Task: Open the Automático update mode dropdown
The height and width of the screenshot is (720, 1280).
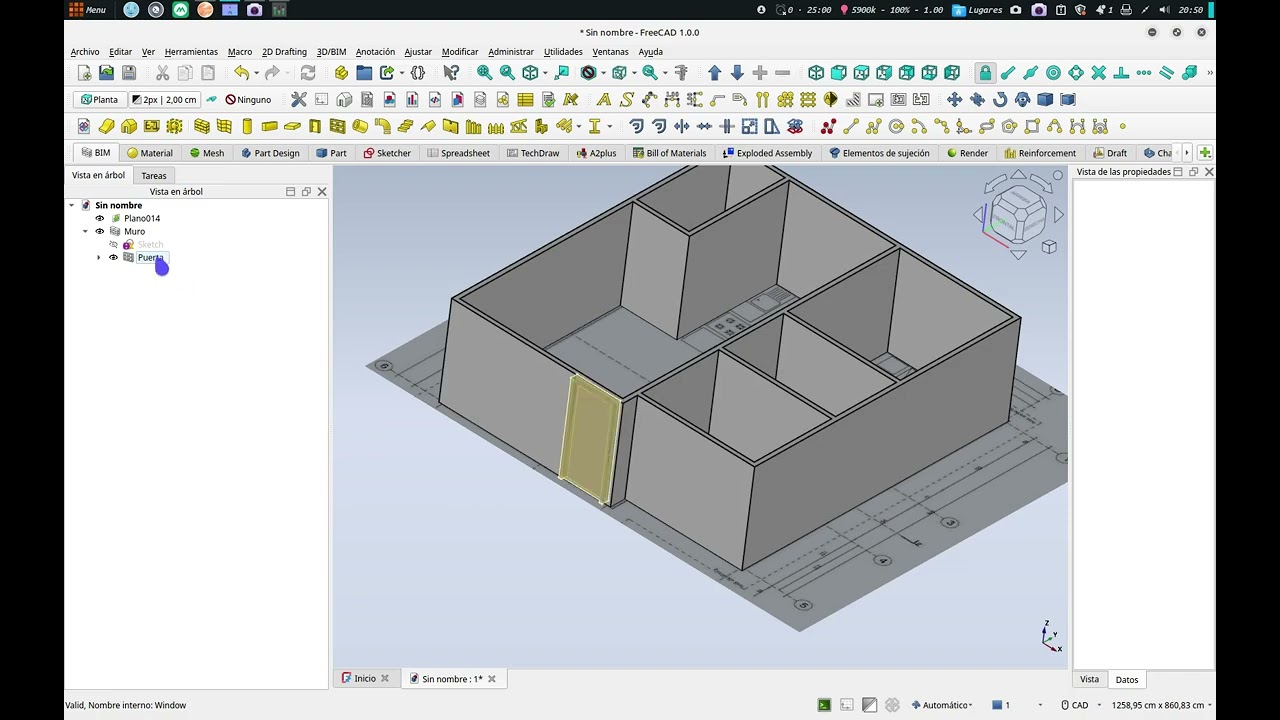Action: pyautogui.click(x=942, y=705)
